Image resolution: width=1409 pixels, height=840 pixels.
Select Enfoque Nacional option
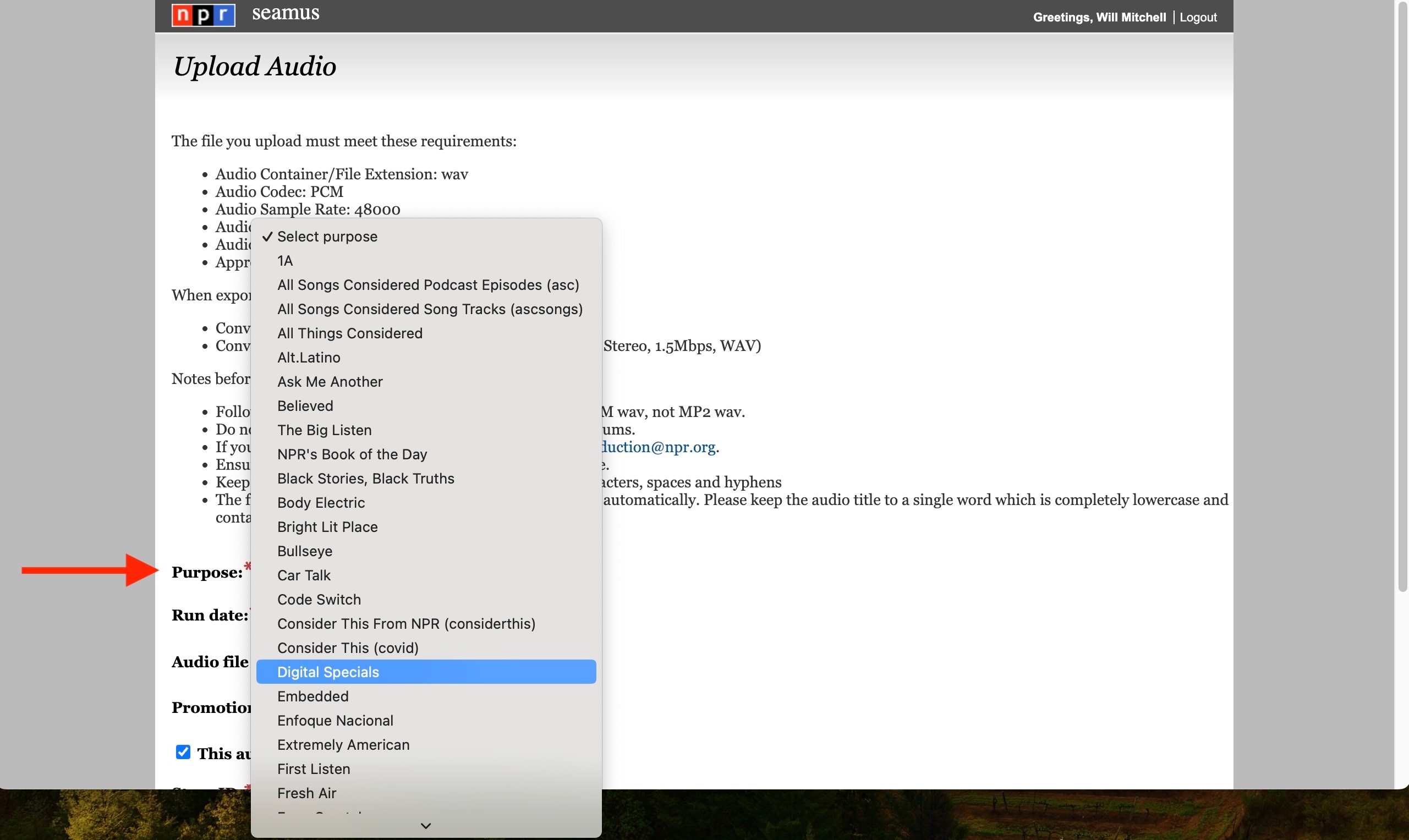426,721
